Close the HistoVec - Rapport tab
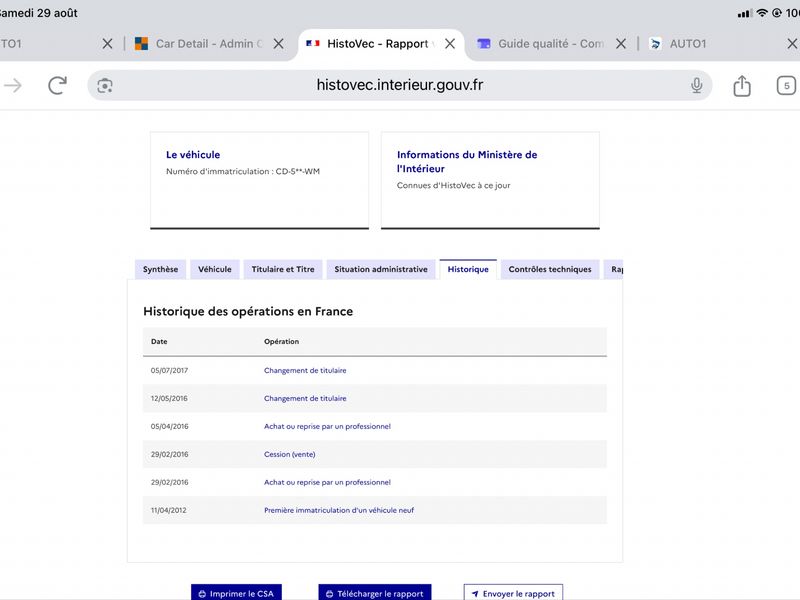Viewport: 800px width, 600px height. [449, 44]
